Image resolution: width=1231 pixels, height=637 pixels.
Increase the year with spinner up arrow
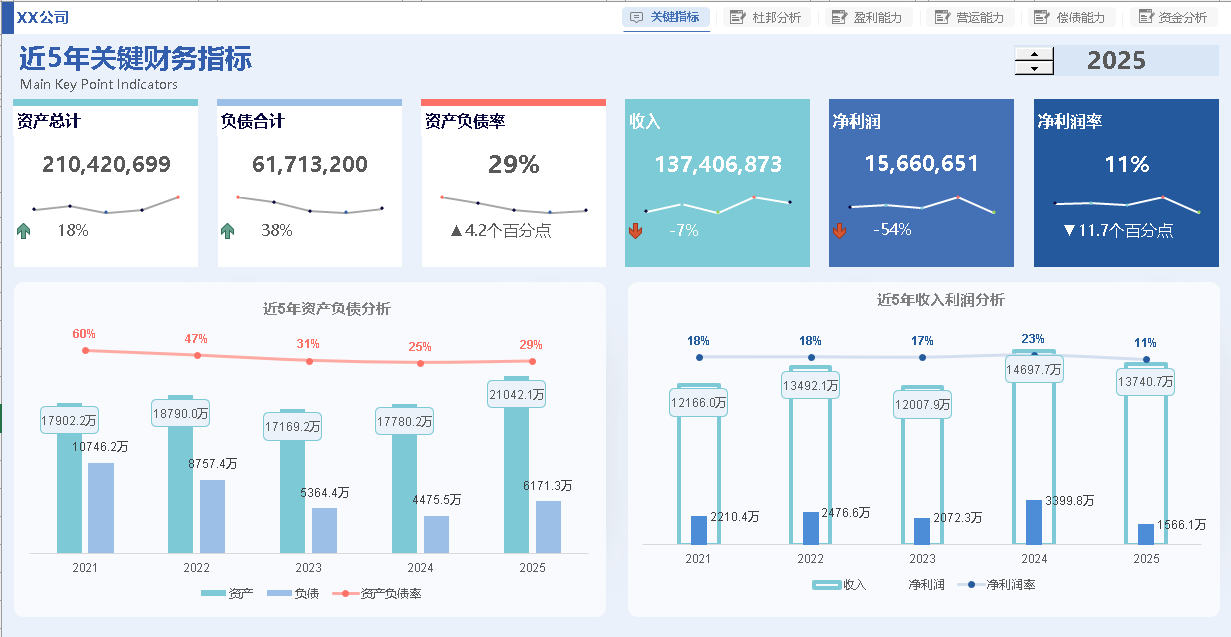click(x=1034, y=54)
